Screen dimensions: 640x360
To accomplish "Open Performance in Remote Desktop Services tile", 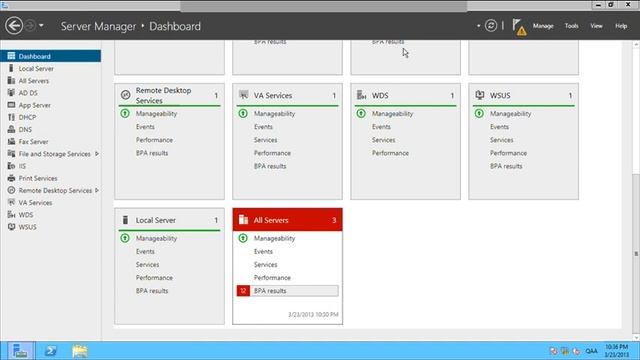I will point(154,140).
